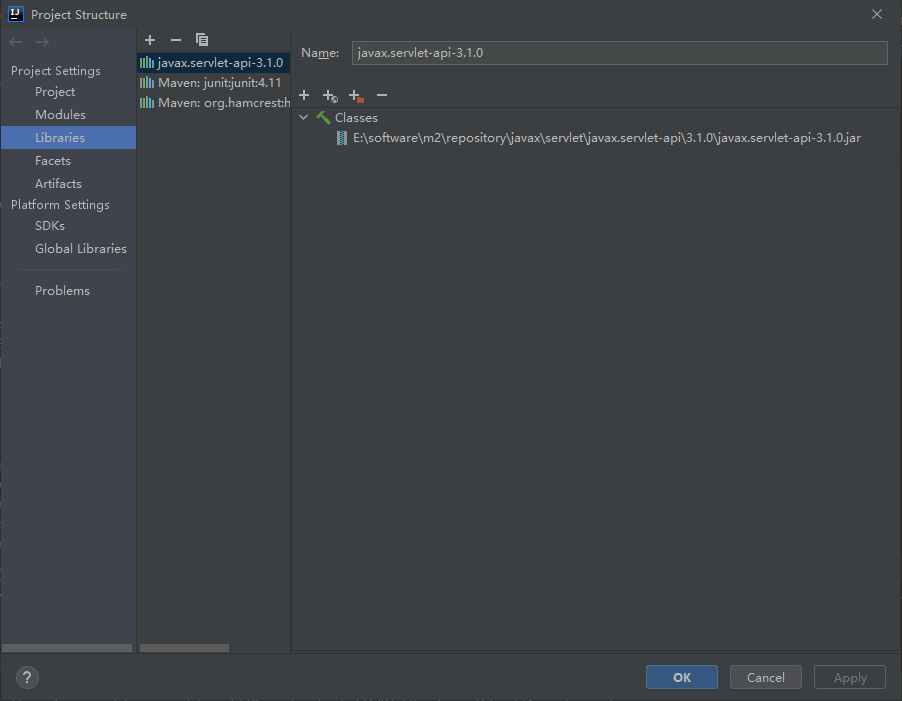Click Specify Documentation URL icon

[330, 96]
